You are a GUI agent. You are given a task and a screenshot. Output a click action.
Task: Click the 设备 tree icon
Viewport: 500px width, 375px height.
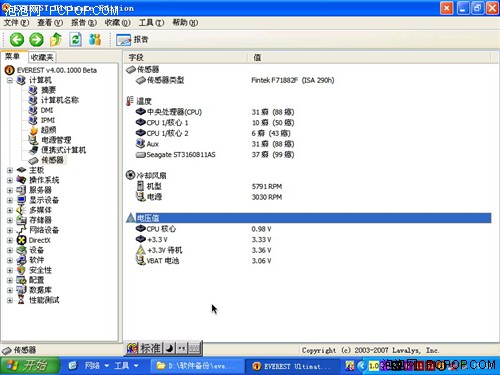coord(21,250)
